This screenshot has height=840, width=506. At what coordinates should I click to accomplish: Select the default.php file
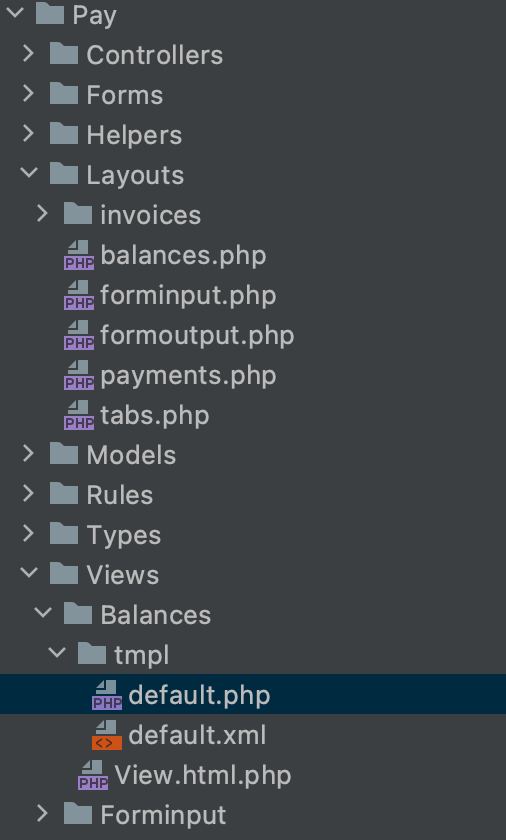(x=253, y=695)
